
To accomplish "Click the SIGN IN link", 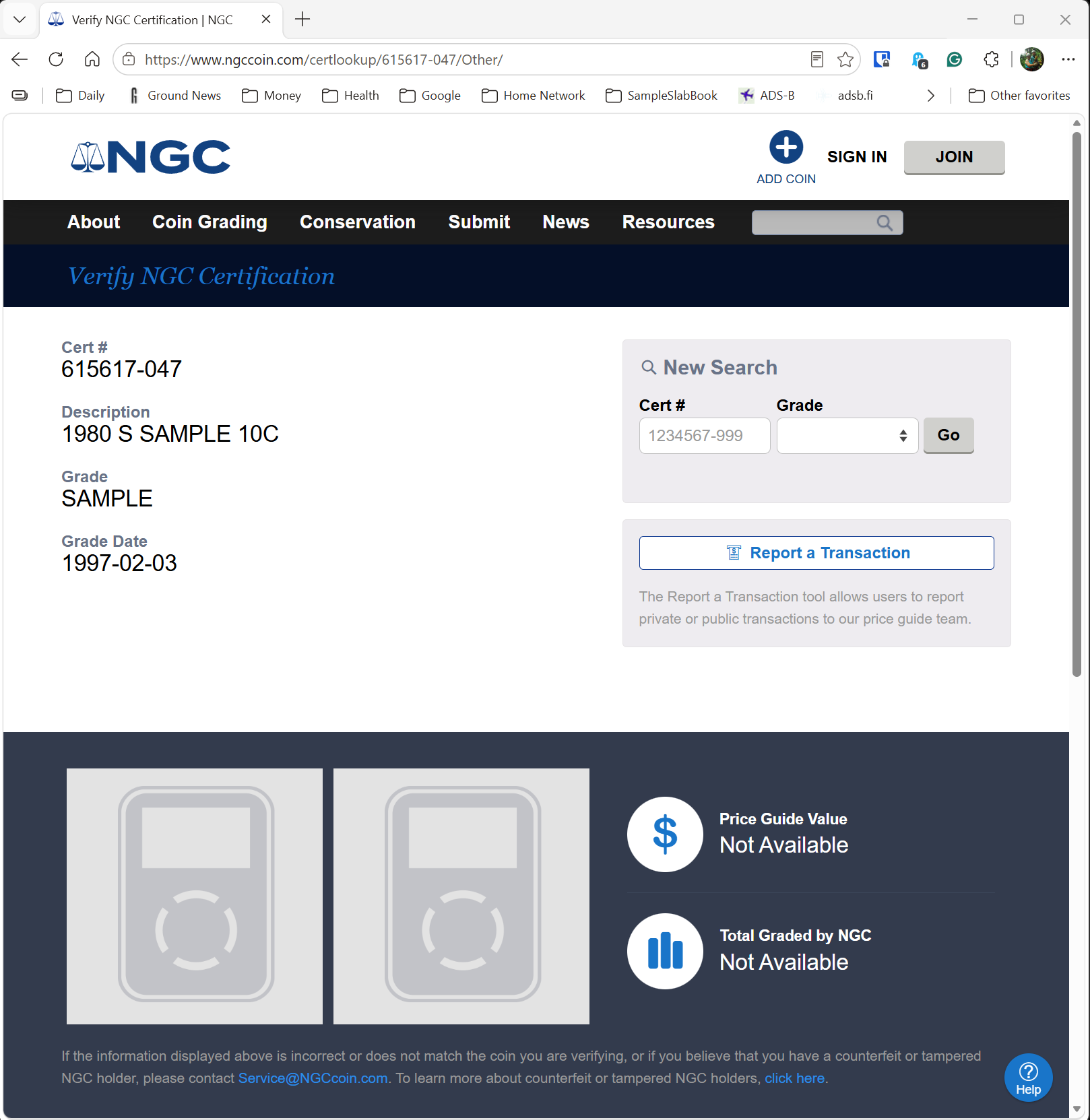I will pos(857,157).
